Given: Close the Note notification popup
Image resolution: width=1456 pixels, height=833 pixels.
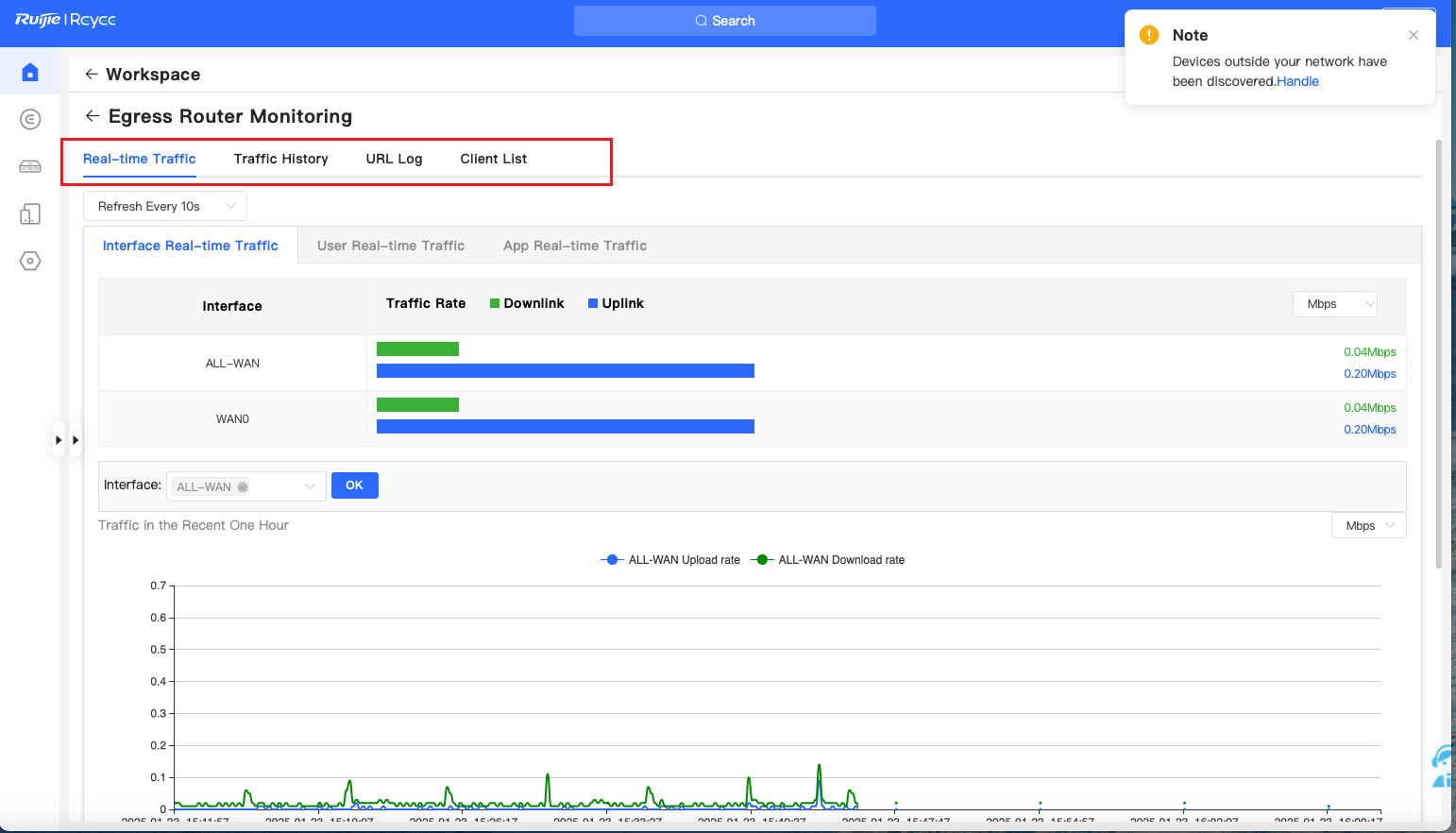Looking at the screenshot, I should (x=1414, y=35).
